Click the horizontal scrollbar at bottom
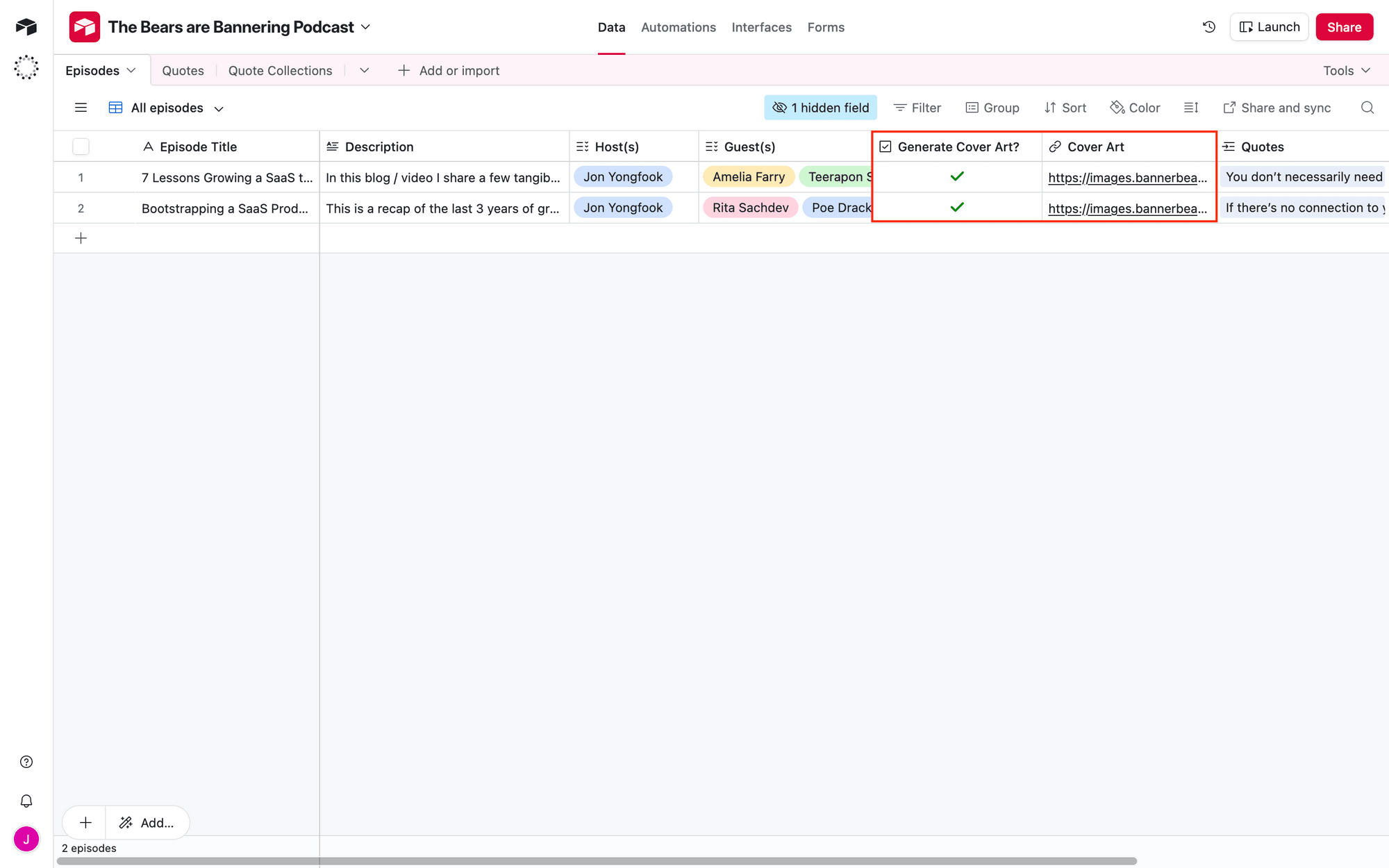Image resolution: width=1389 pixels, height=868 pixels. (x=596, y=861)
